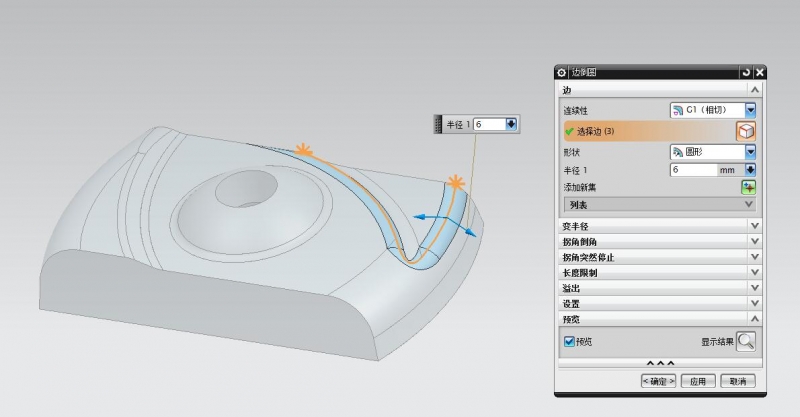Image resolution: width=800 pixels, height=417 pixels.
Task: Expand the 列表 list section
Action: click(x=749, y=204)
